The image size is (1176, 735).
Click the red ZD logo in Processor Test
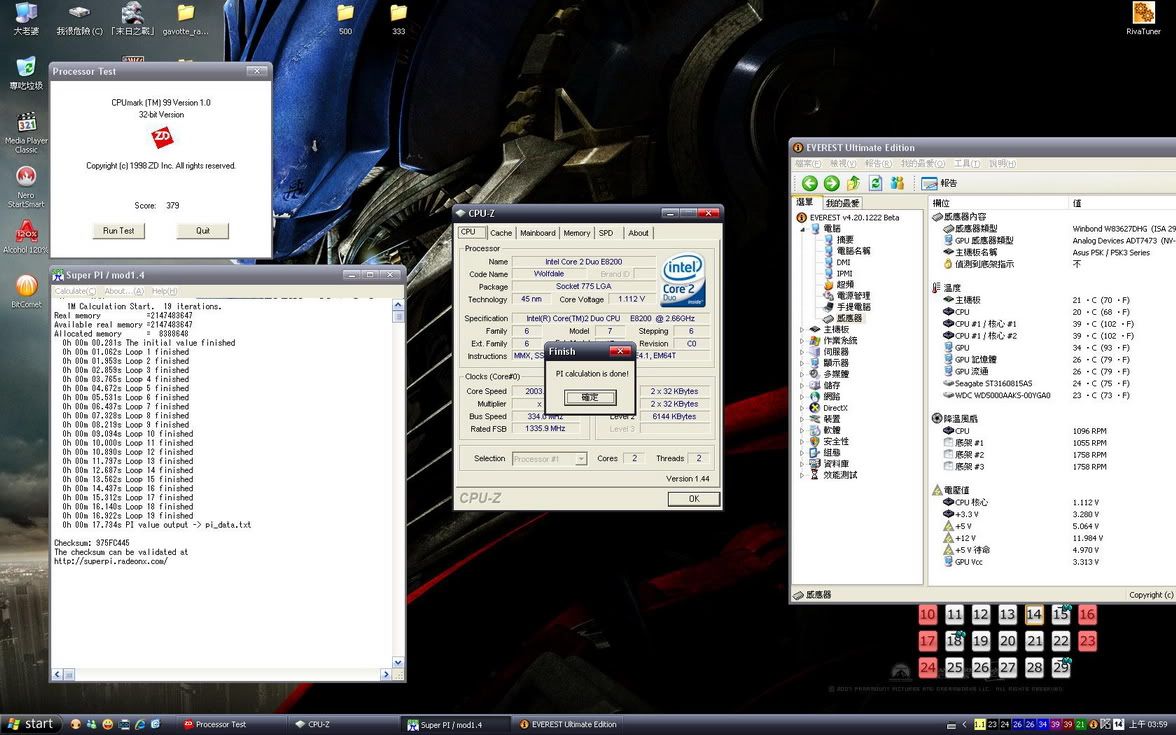(162, 137)
